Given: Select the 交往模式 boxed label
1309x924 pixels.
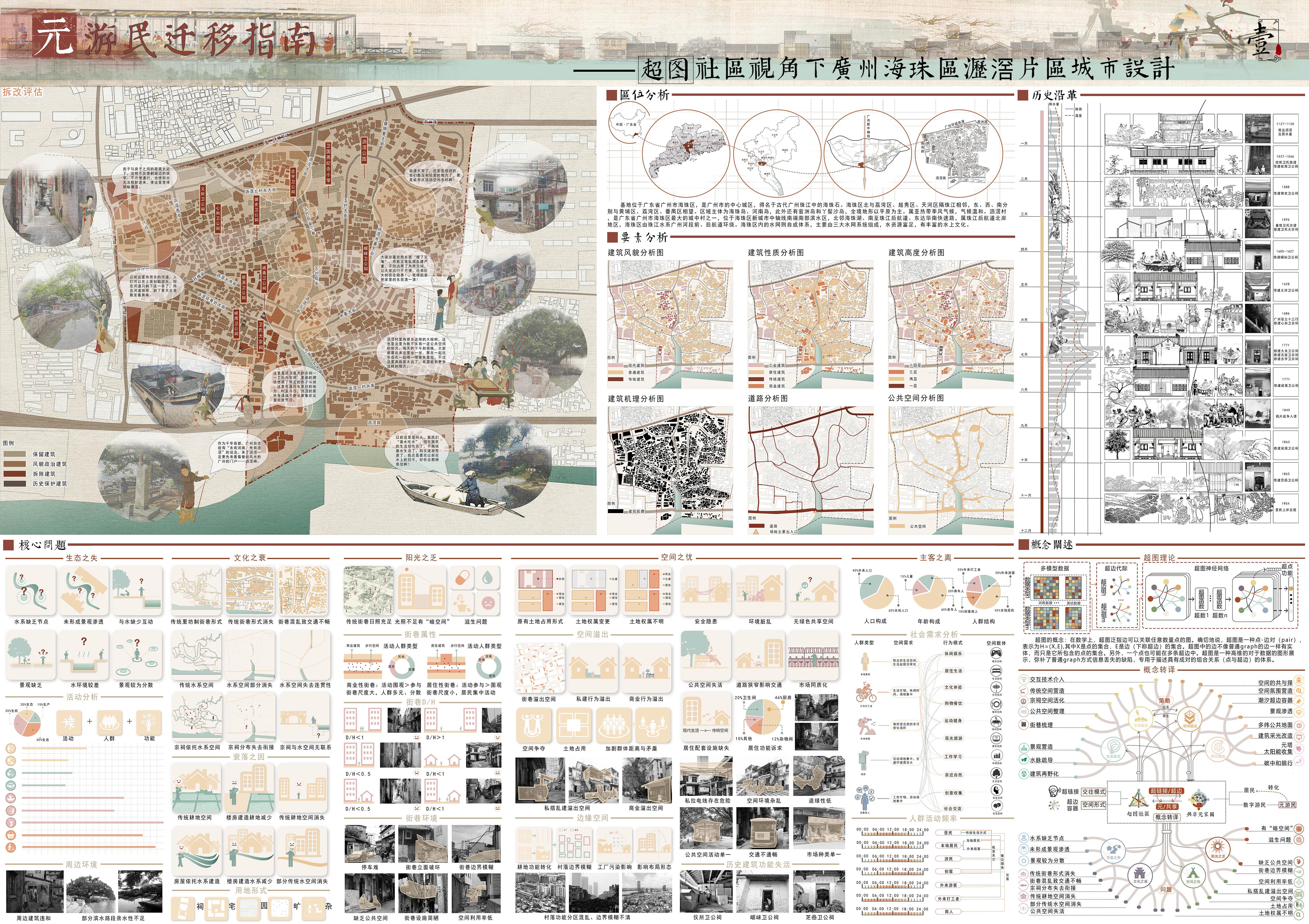Looking at the screenshot, I should pos(1093,791).
